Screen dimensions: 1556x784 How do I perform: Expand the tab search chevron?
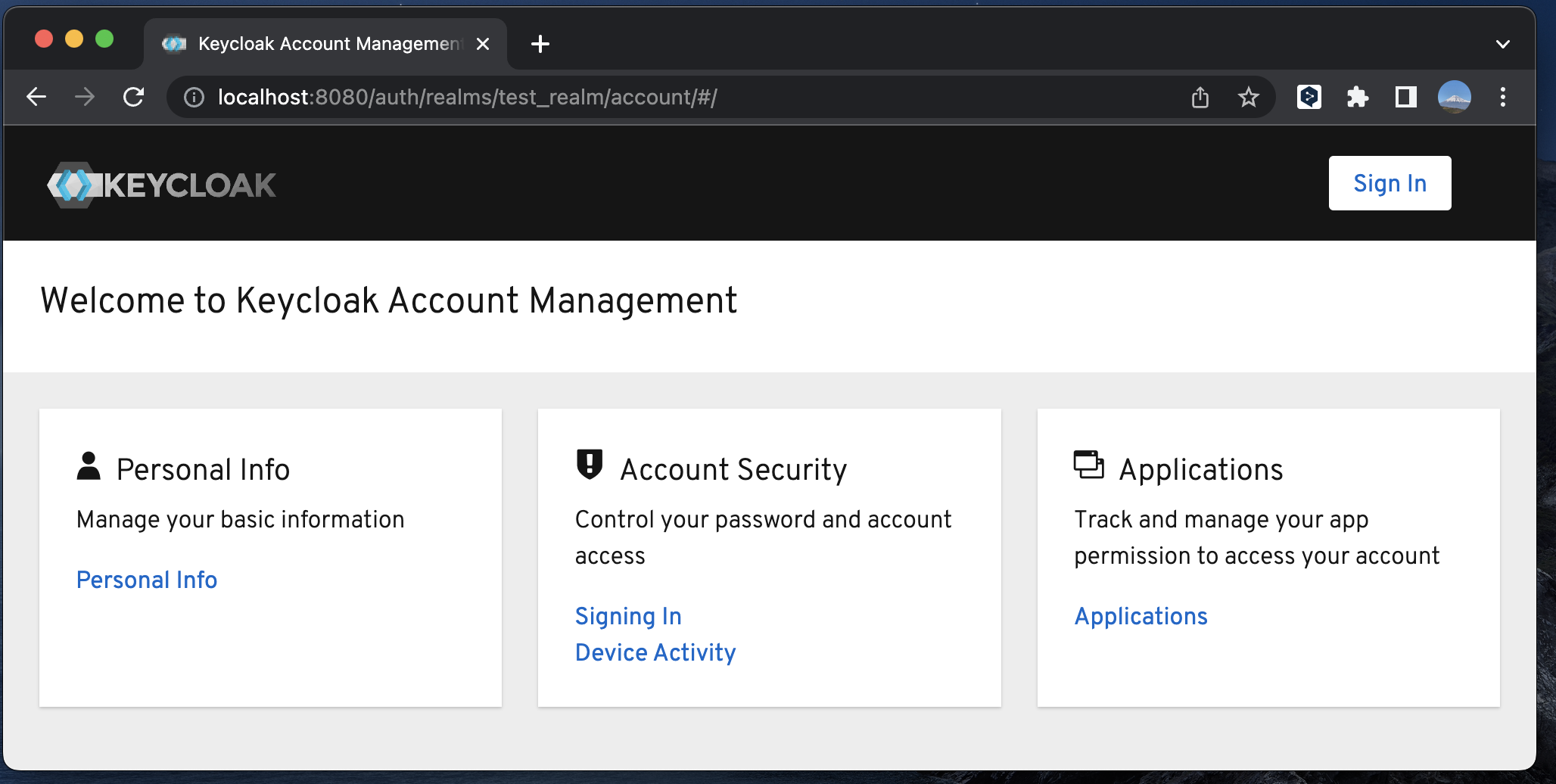pyautogui.click(x=1502, y=44)
